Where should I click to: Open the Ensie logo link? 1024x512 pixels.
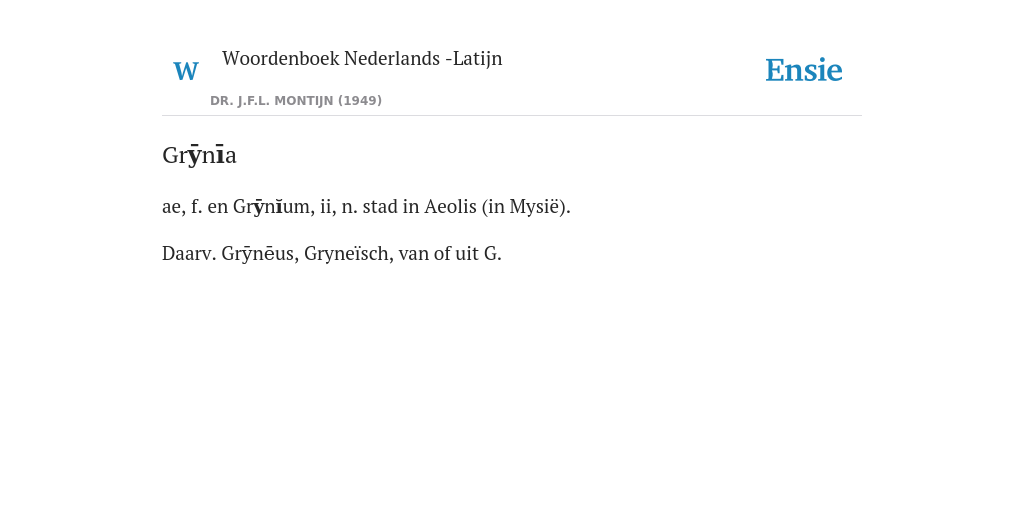(804, 70)
